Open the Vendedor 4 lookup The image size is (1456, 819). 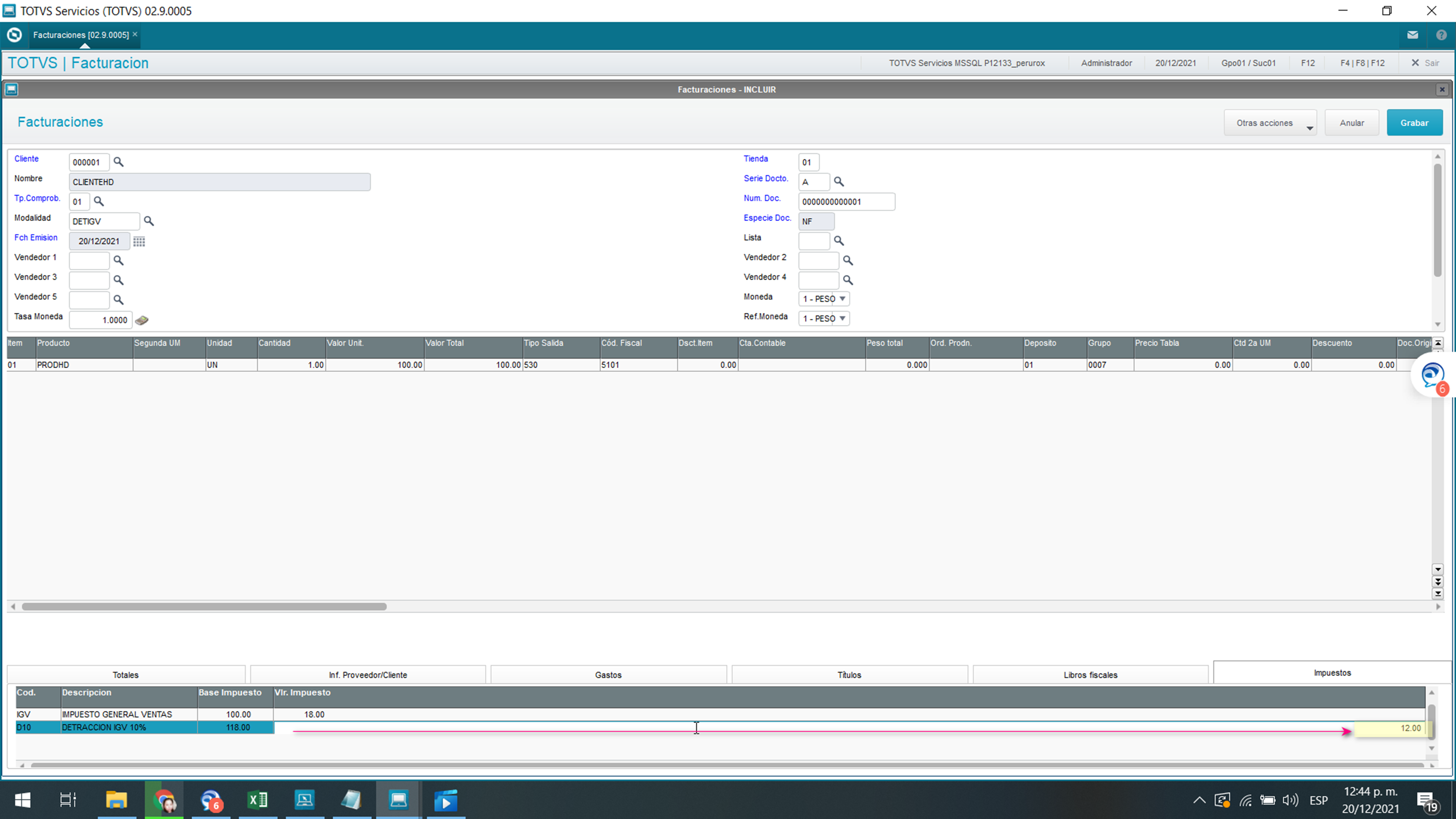click(848, 280)
